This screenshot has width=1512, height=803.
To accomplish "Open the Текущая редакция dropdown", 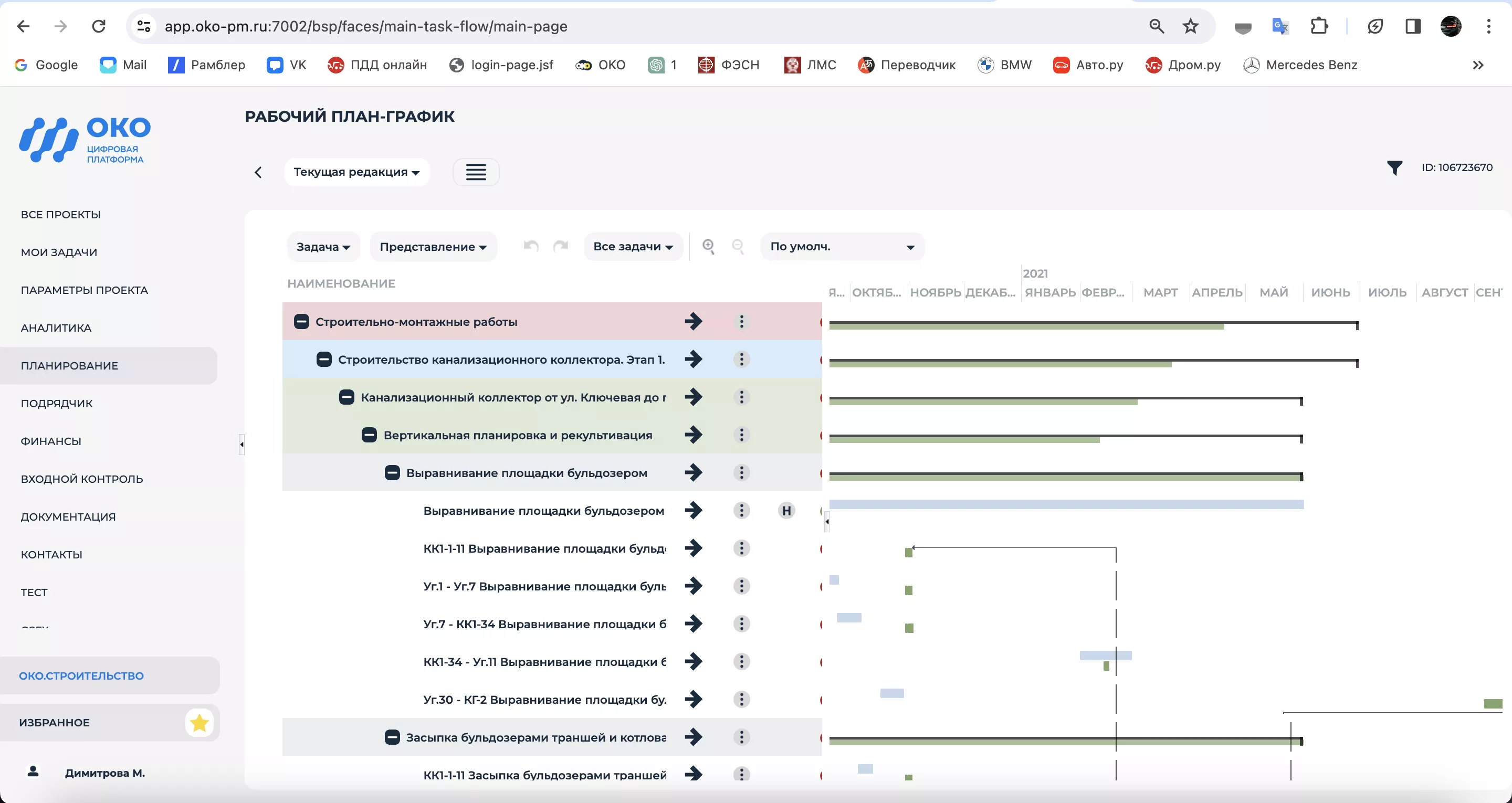I will tap(356, 172).
